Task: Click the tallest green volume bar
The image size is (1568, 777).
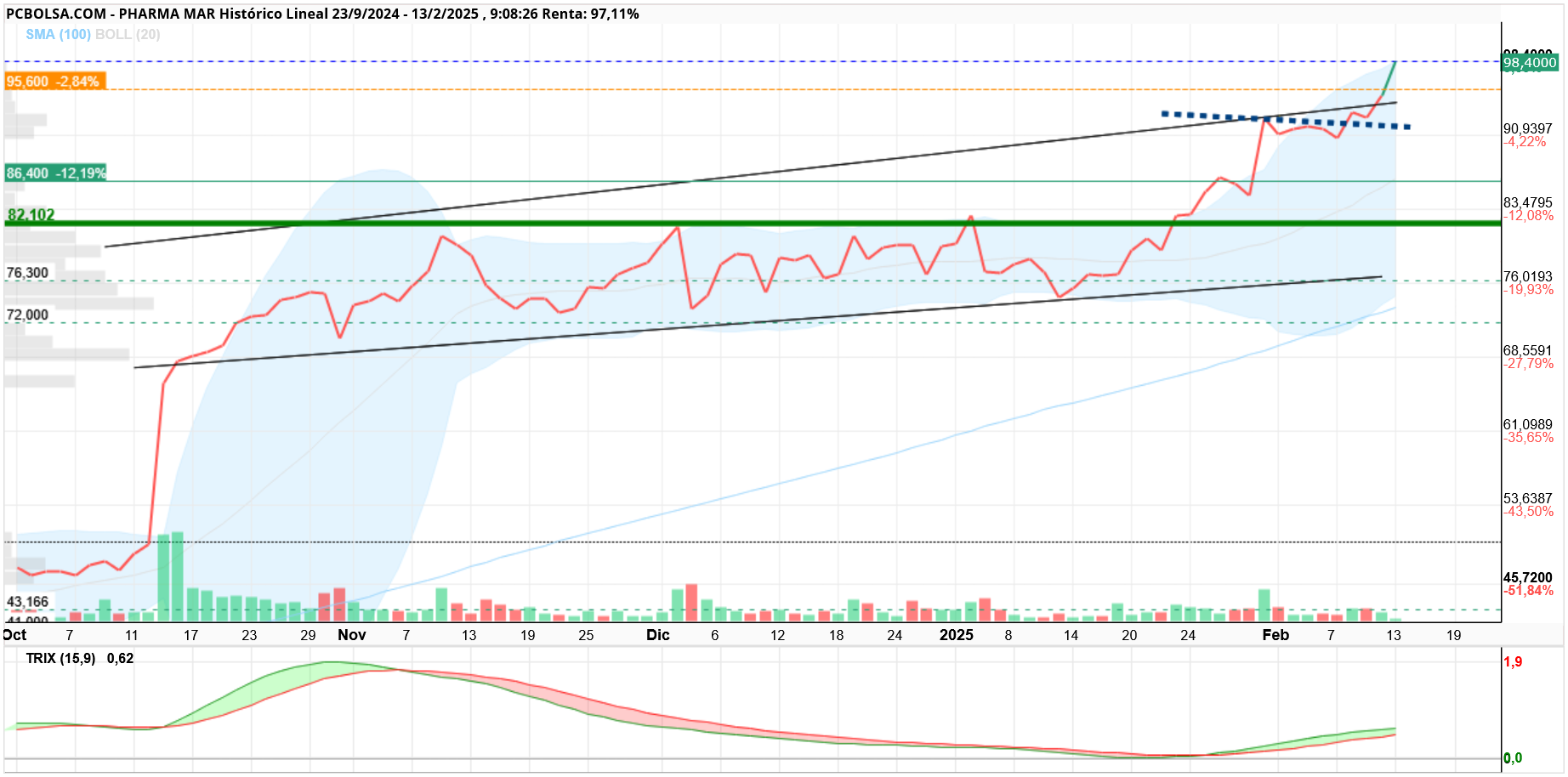Action: [x=178, y=576]
